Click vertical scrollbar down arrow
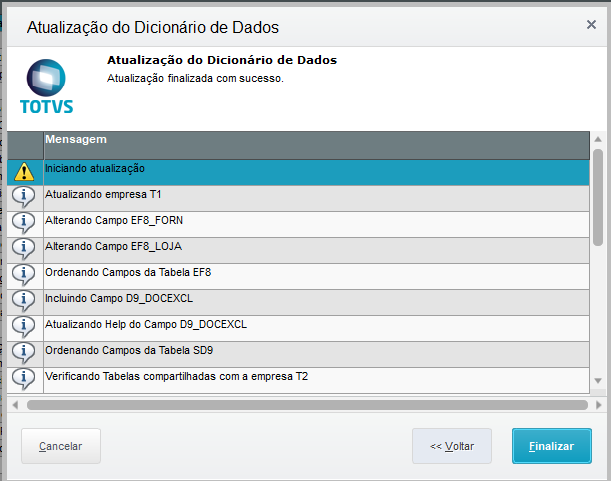 coord(598,380)
